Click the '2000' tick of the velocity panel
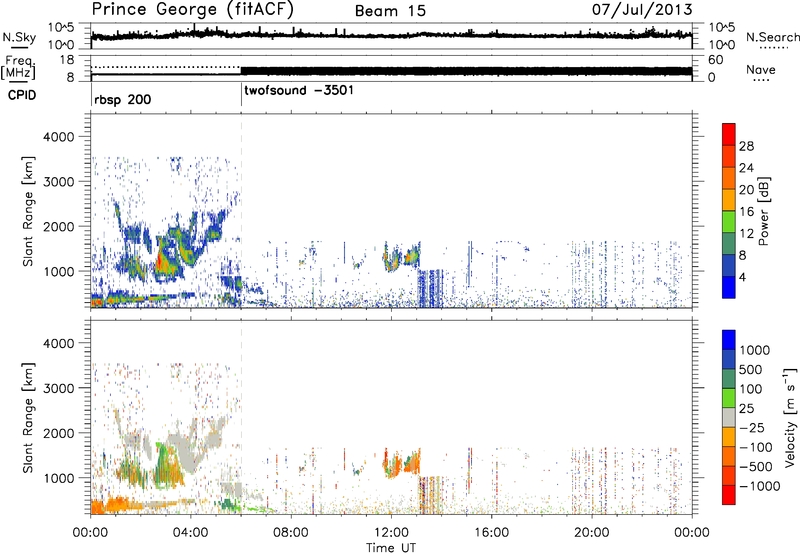 coord(58,433)
